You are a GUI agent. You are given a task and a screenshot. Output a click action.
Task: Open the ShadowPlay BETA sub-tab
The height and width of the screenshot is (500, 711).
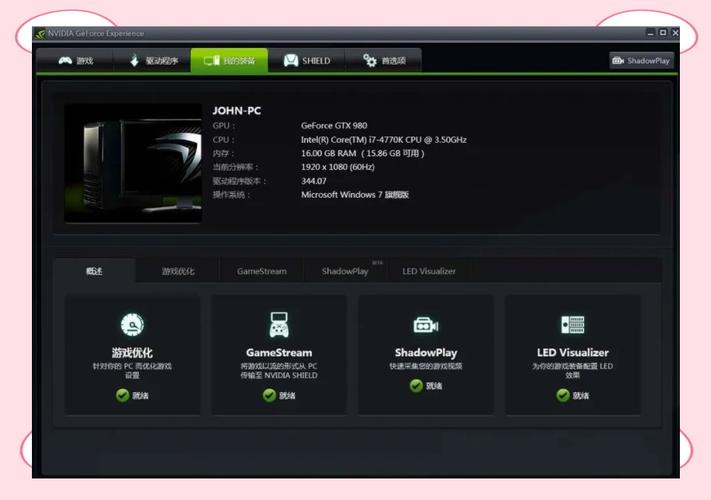point(345,271)
